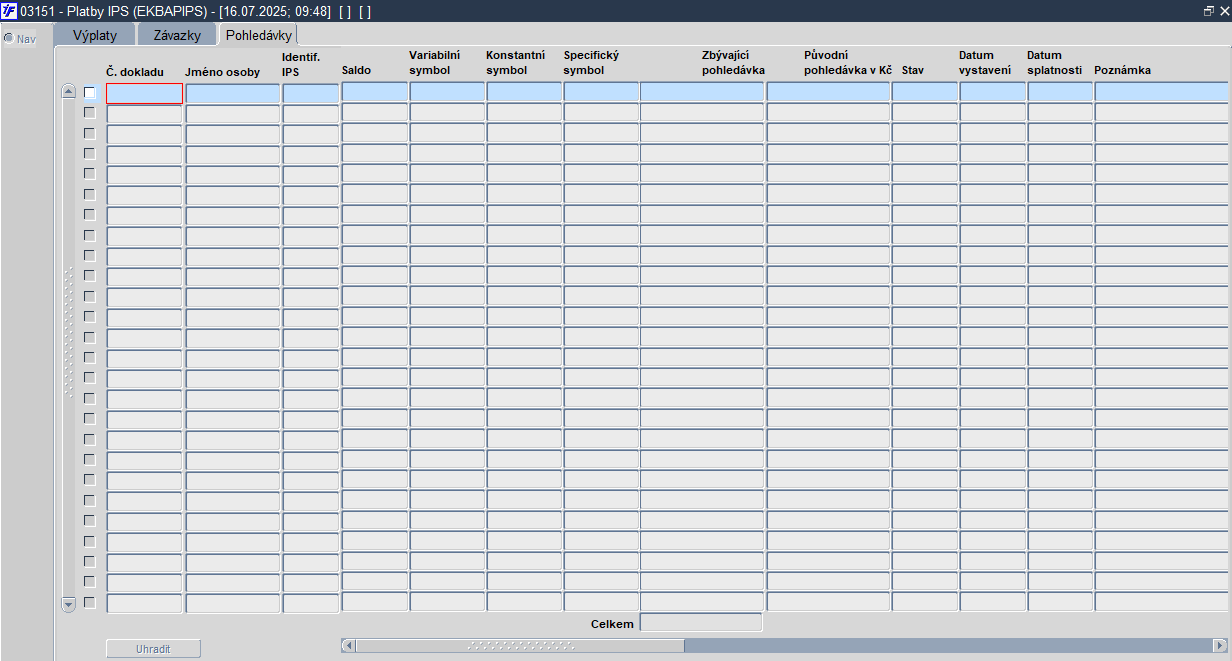Click the record scroll-down arrow

68,604
